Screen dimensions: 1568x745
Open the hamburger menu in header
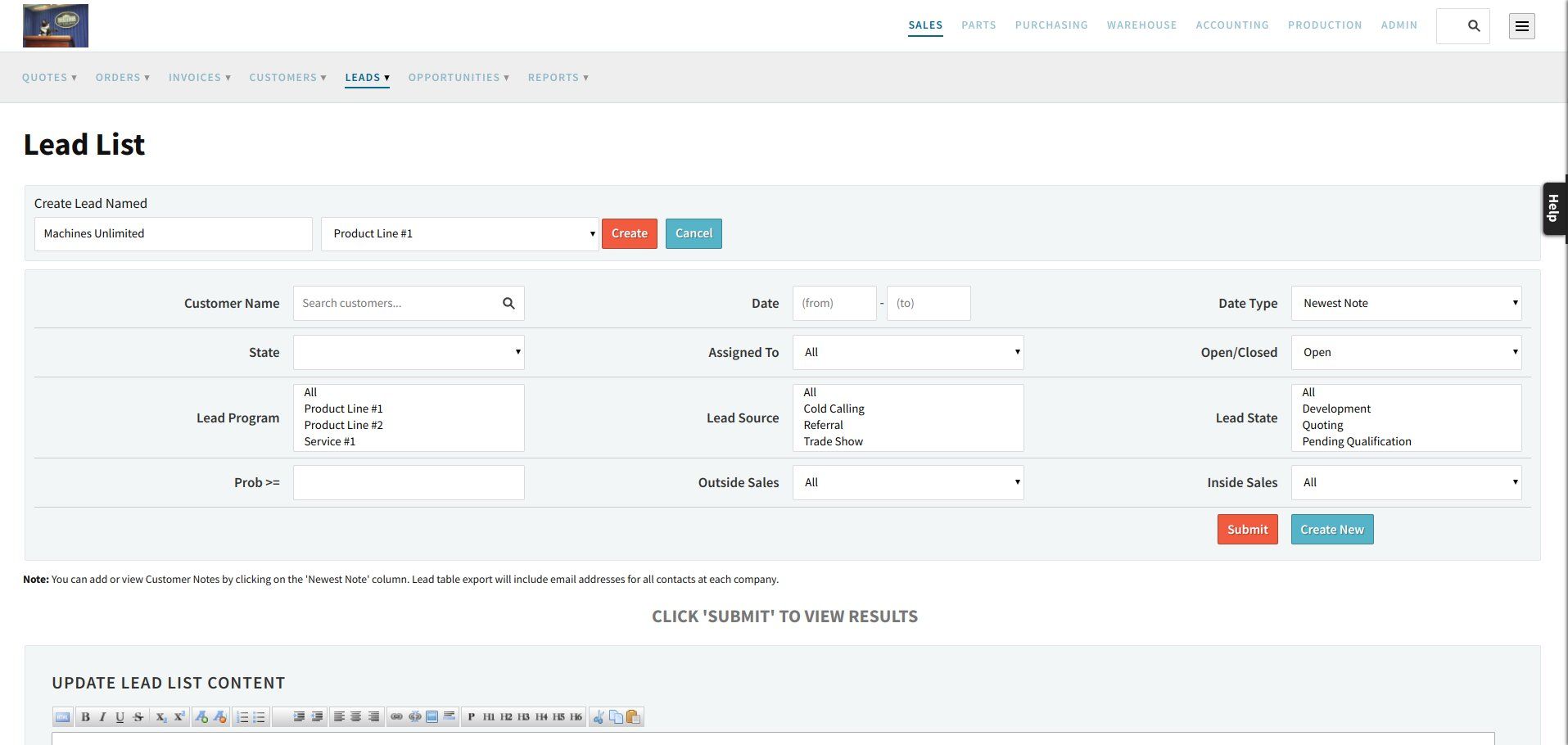(x=1522, y=26)
